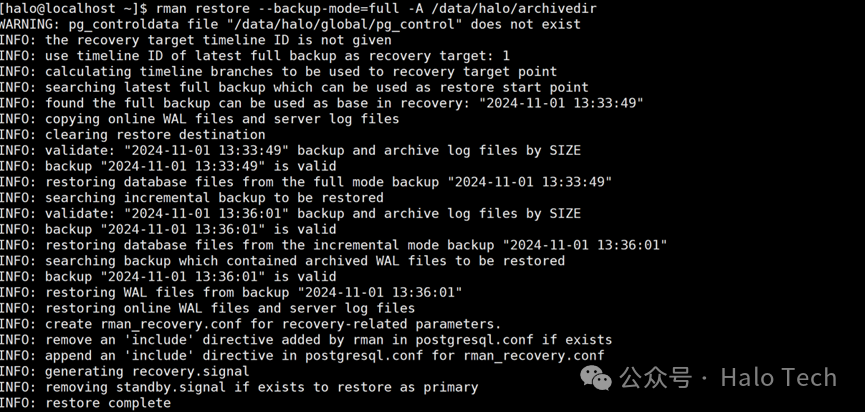Screen dimensions: 865x412
Task: Click the [halo@localhost ~]$ shell prompt
Action: [68, 8]
